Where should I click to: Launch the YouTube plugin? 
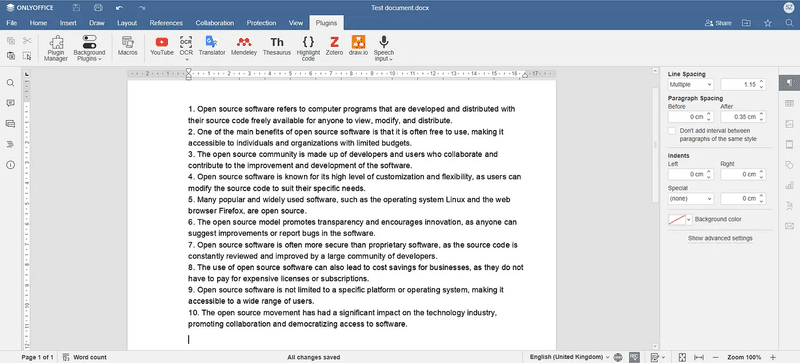pyautogui.click(x=162, y=46)
